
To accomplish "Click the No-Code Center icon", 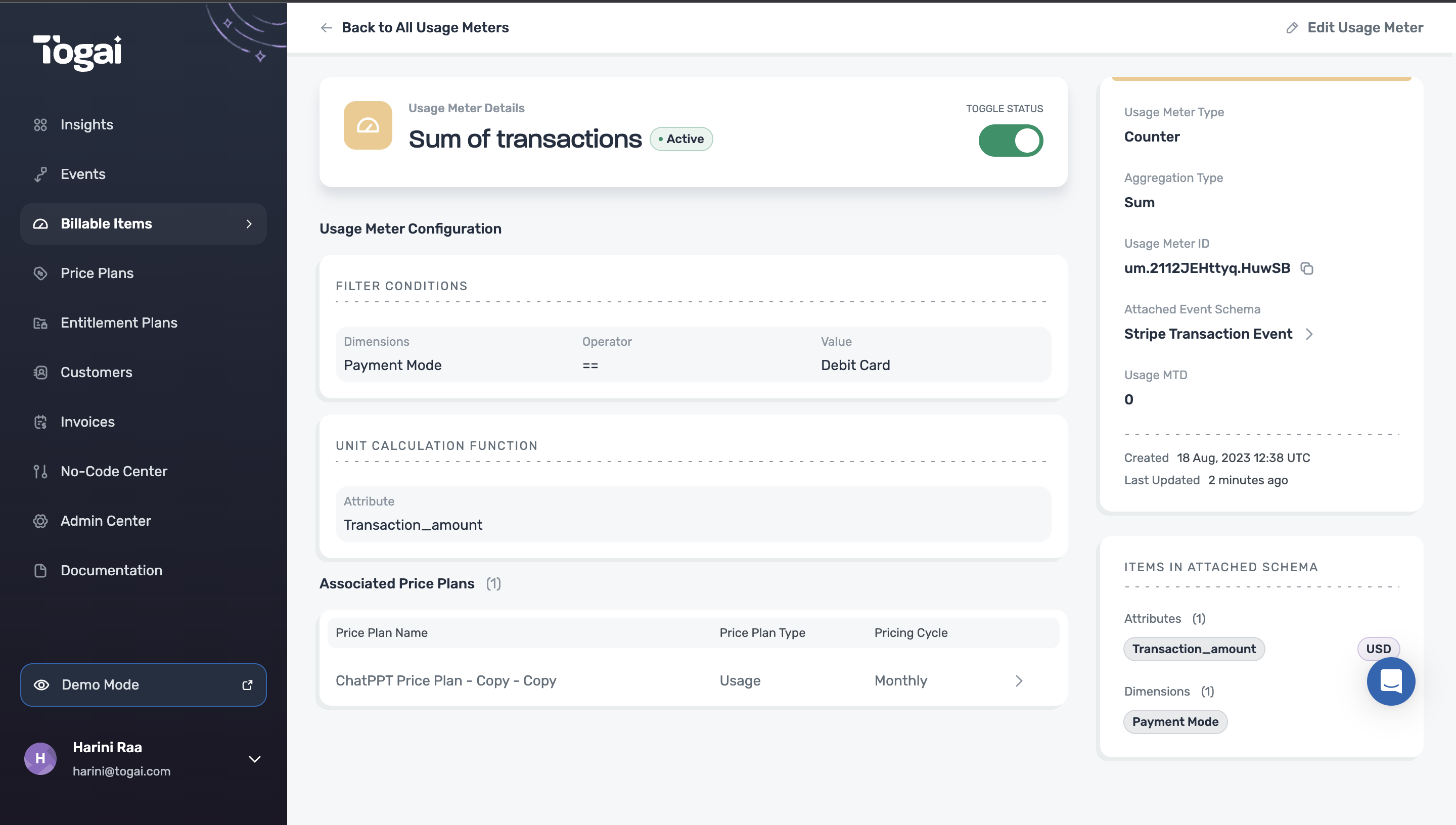I will point(40,472).
